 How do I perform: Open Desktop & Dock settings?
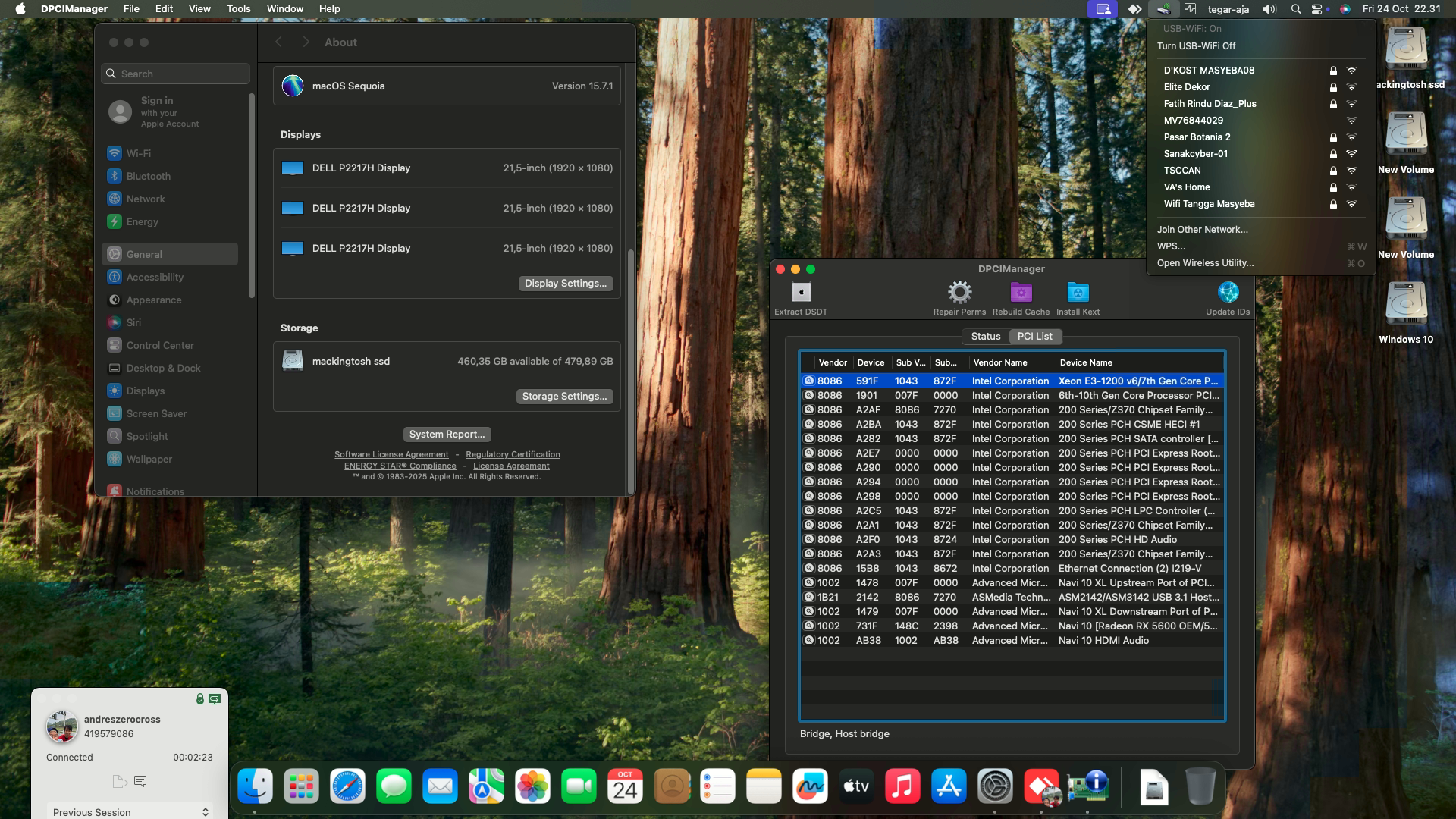(x=170, y=368)
